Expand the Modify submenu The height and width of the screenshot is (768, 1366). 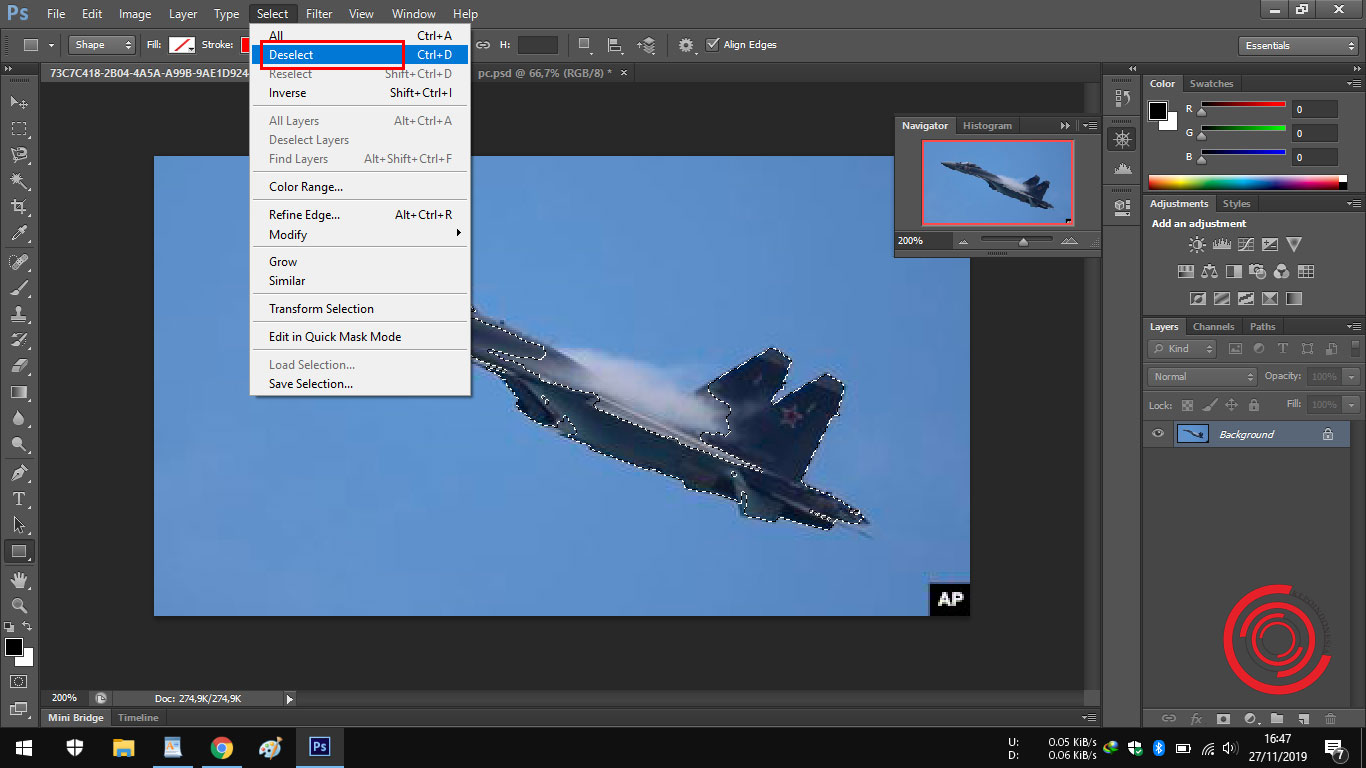pos(360,234)
